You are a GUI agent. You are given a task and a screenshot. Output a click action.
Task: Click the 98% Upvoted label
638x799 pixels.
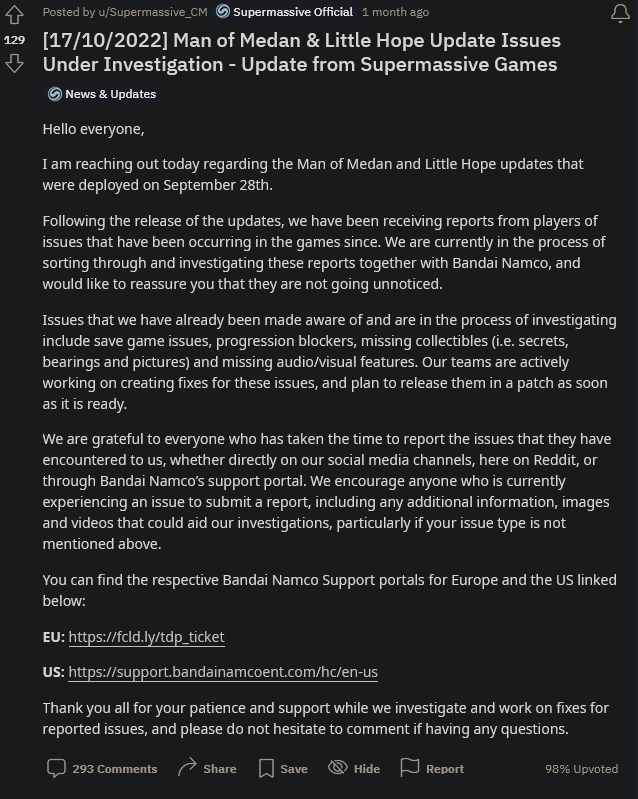pyautogui.click(x=581, y=769)
